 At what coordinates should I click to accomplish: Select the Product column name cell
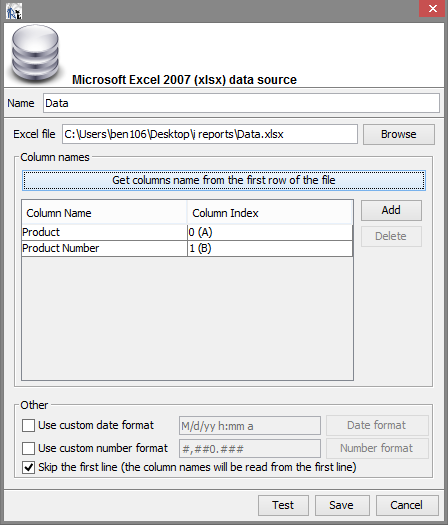coord(104,232)
